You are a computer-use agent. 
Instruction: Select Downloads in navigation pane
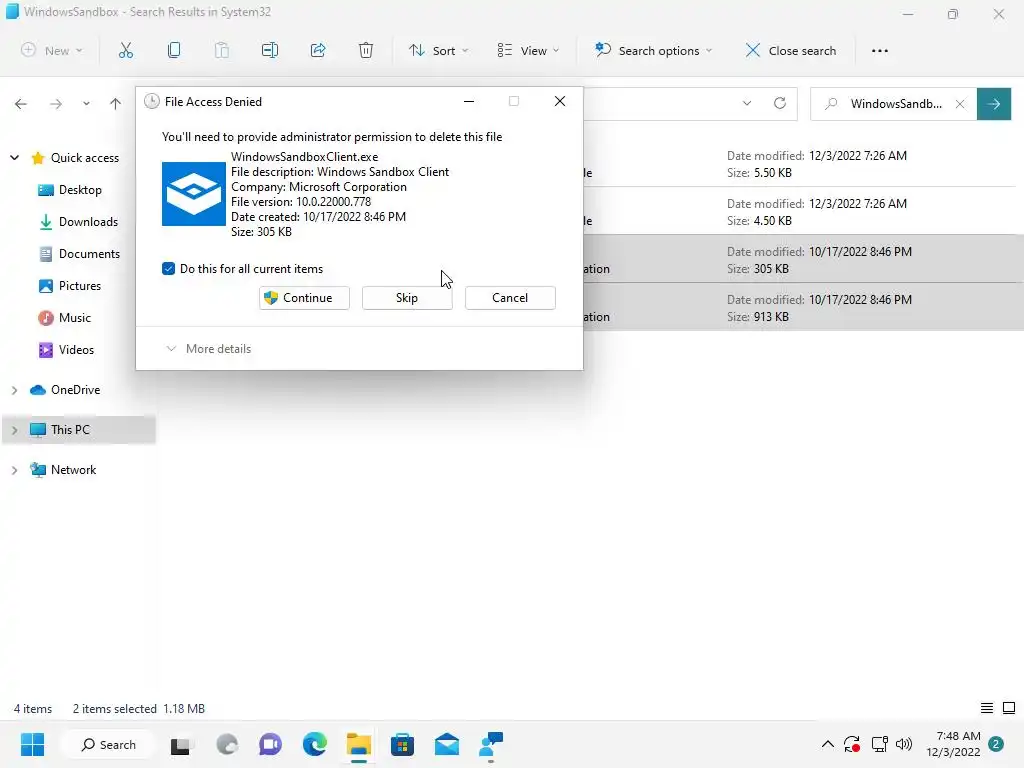click(x=78, y=221)
